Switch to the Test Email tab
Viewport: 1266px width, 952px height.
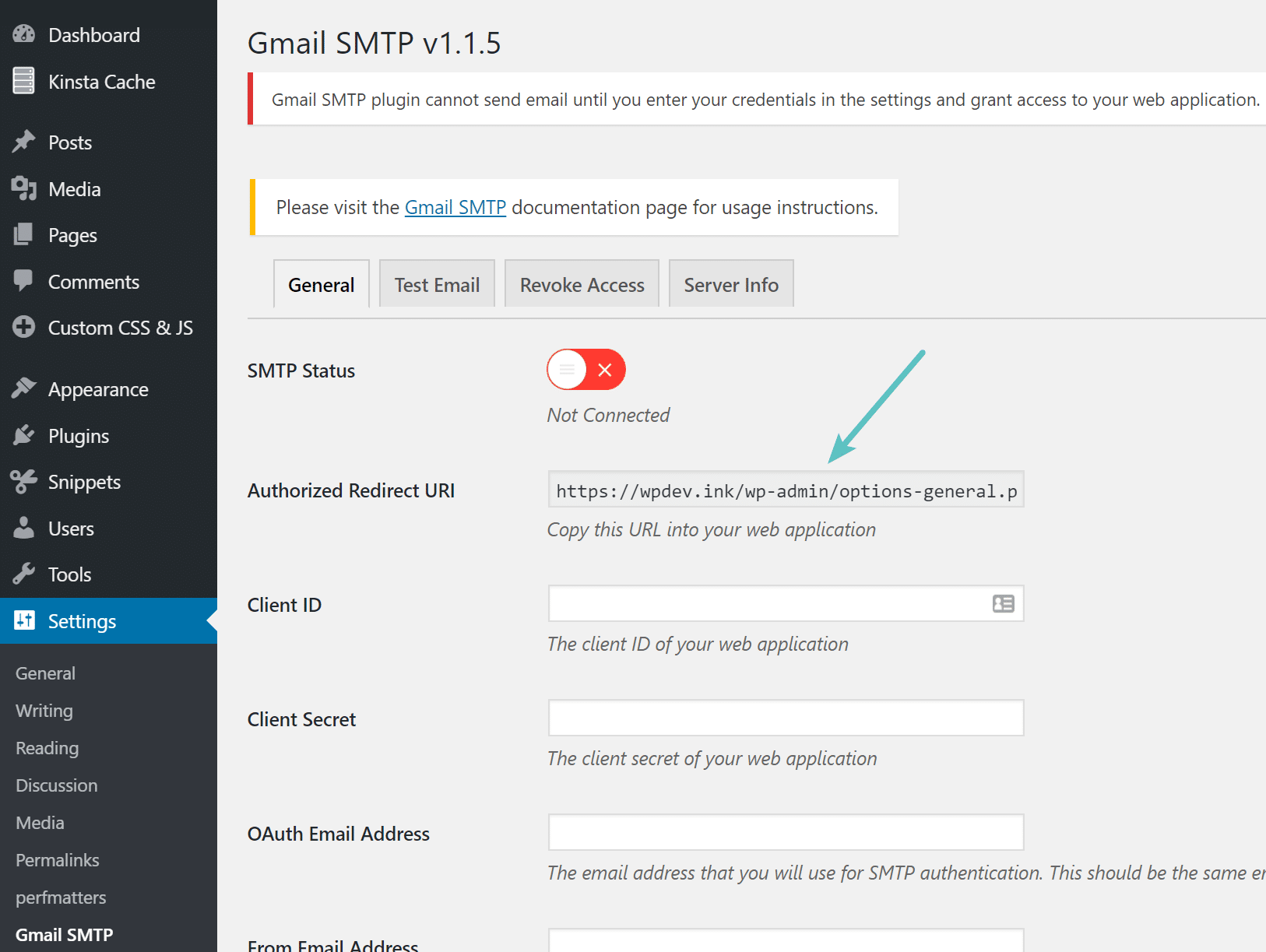(x=437, y=285)
